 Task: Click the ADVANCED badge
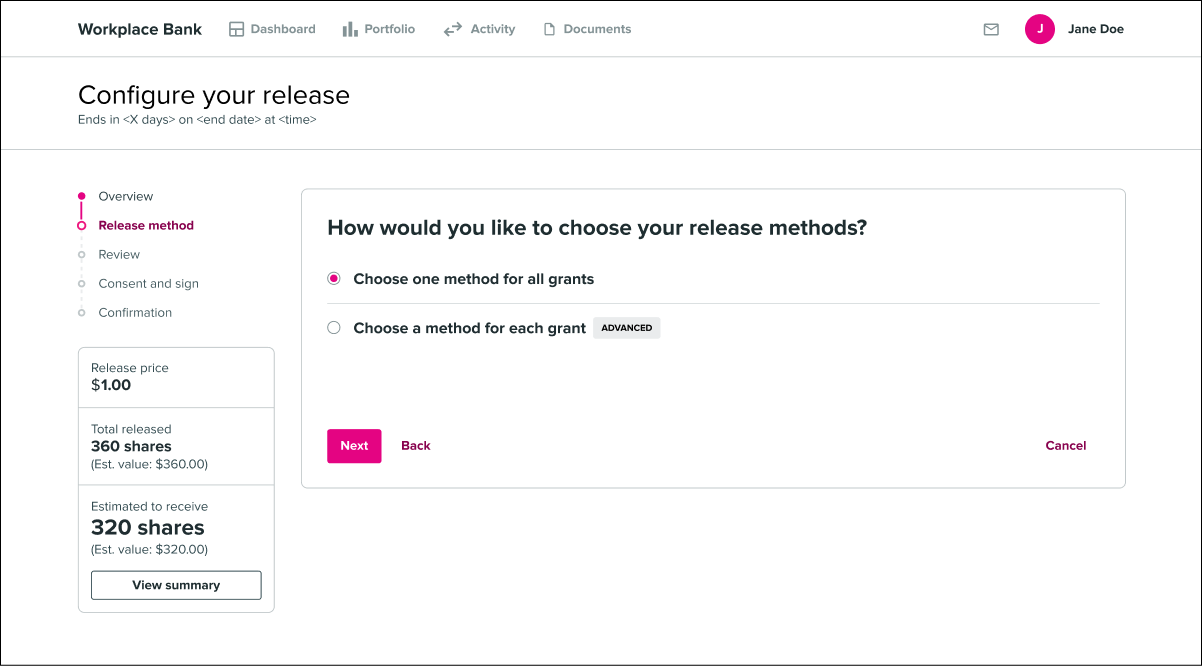(x=627, y=328)
